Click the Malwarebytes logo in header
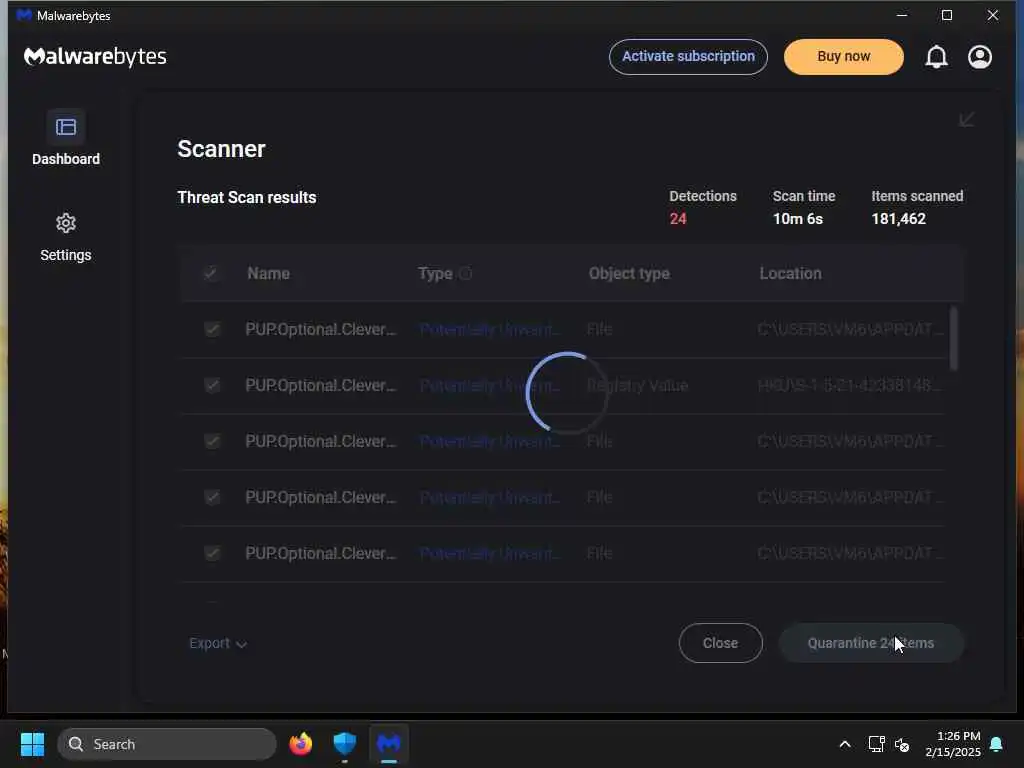Screen dimensions: 1024x768 [x=95, y=57]
